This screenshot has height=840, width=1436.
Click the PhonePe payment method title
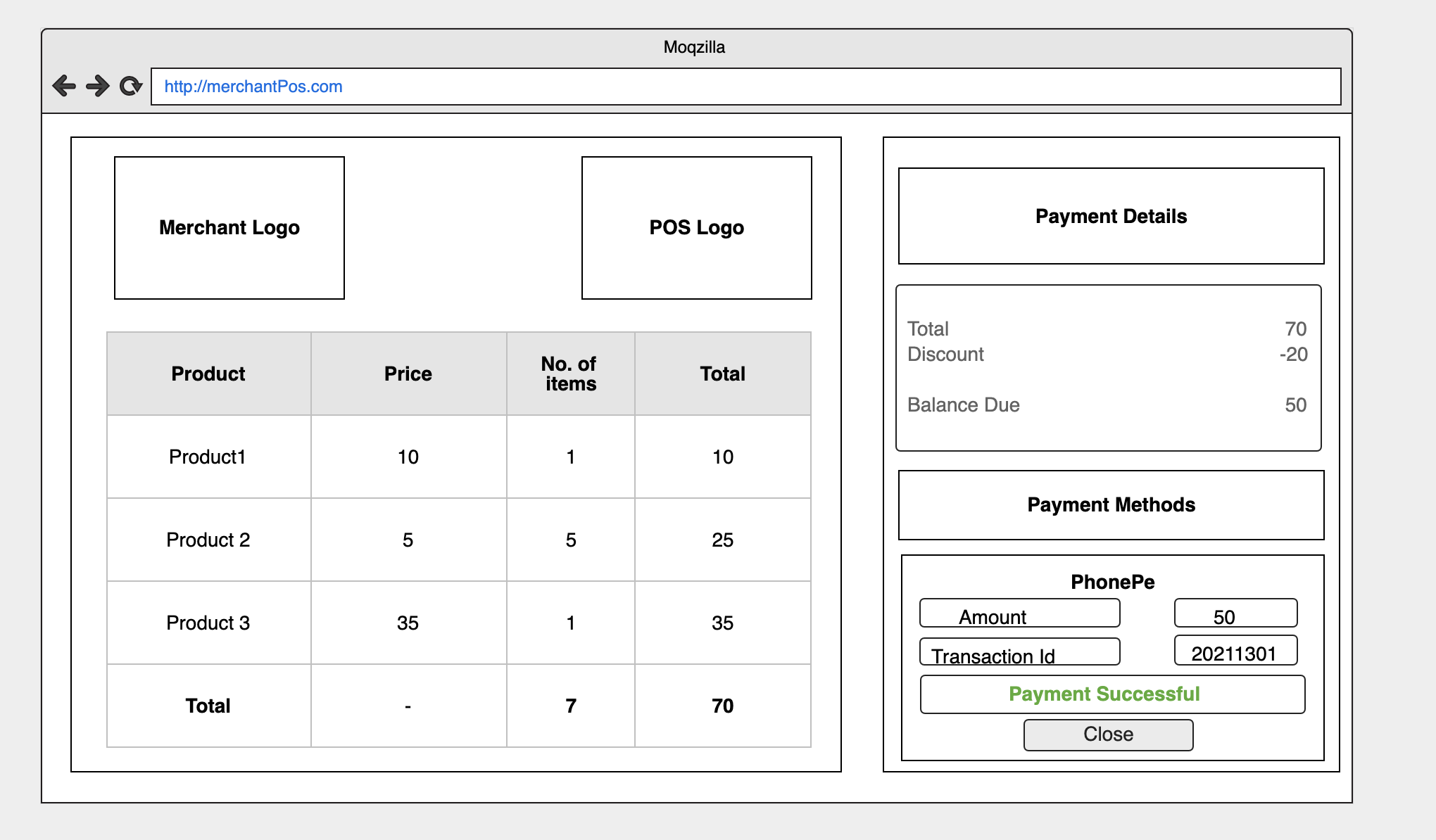[x=1112, y=582]
